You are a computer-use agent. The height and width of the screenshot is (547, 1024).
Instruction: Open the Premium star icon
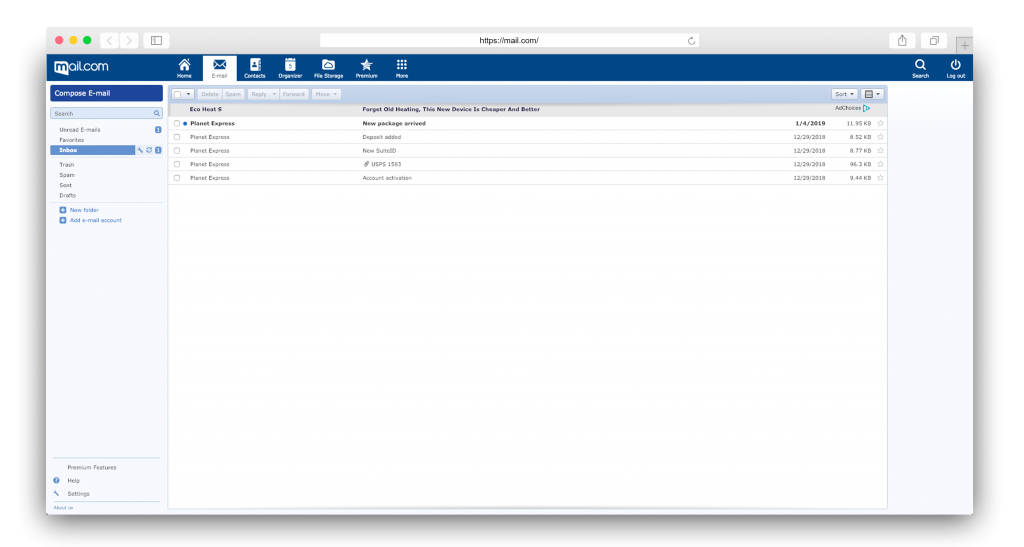click(366, 65)
